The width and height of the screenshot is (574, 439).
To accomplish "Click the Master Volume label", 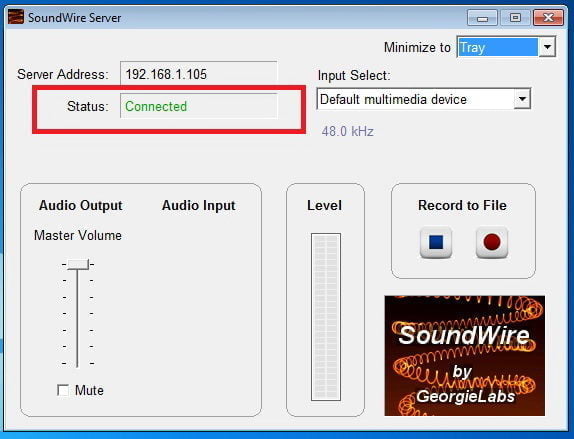I will (78, 235).
